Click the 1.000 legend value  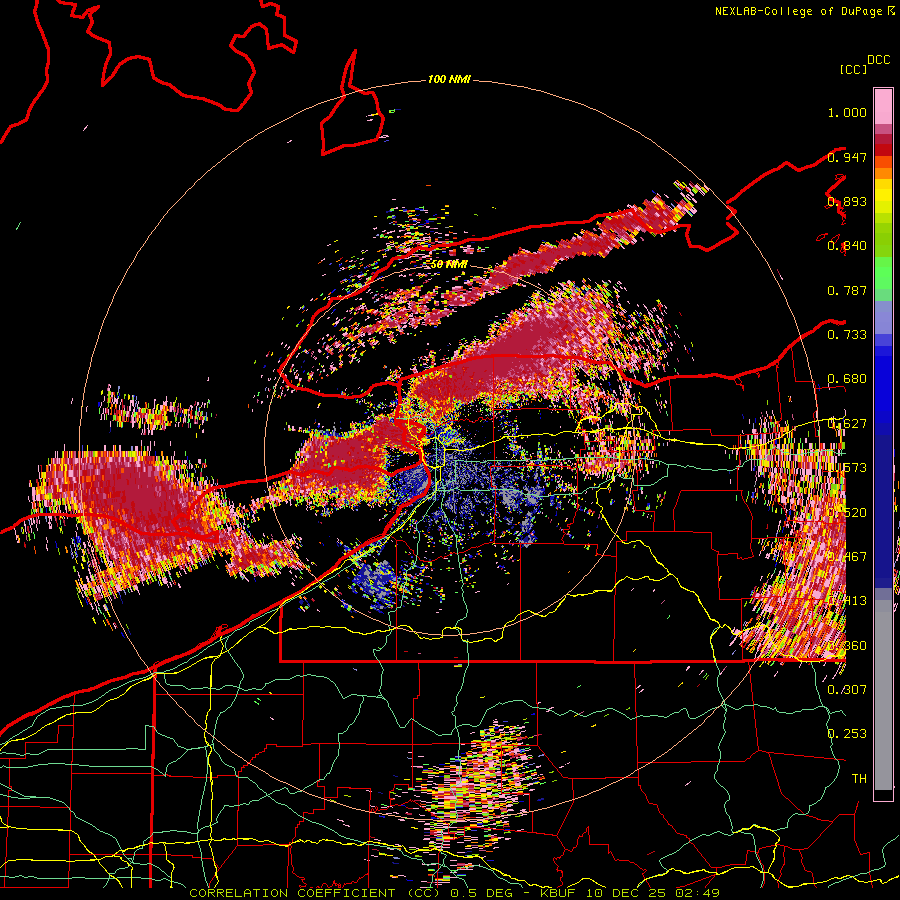click(x=847, y=112)
